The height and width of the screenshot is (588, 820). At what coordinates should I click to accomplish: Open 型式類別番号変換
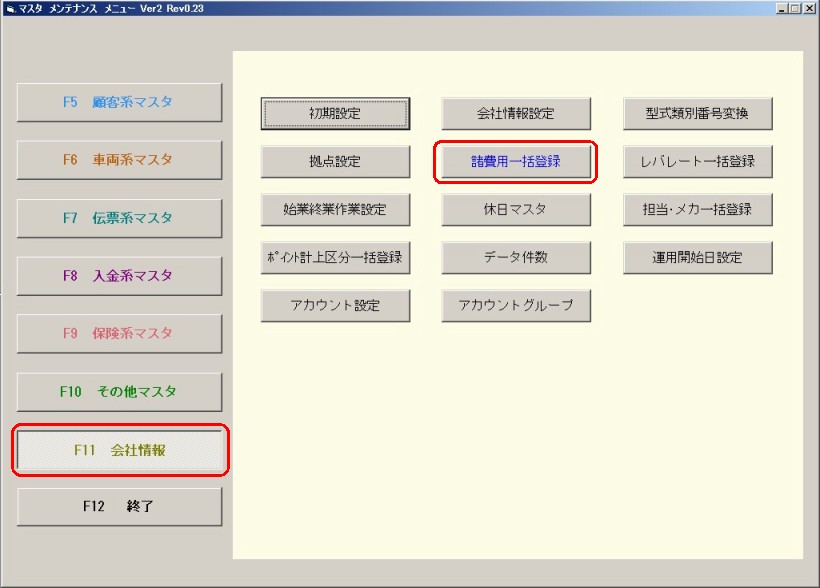[697, 114]
